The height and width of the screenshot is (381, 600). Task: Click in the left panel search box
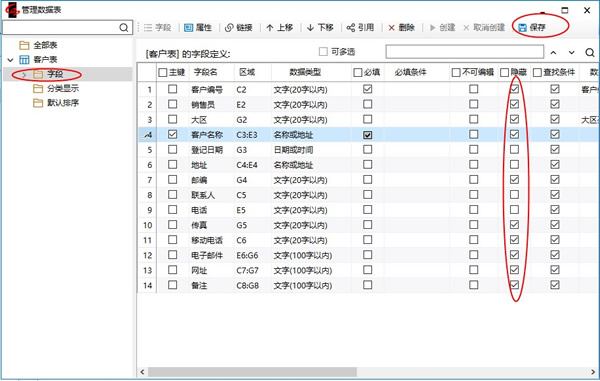coord(61,28)
